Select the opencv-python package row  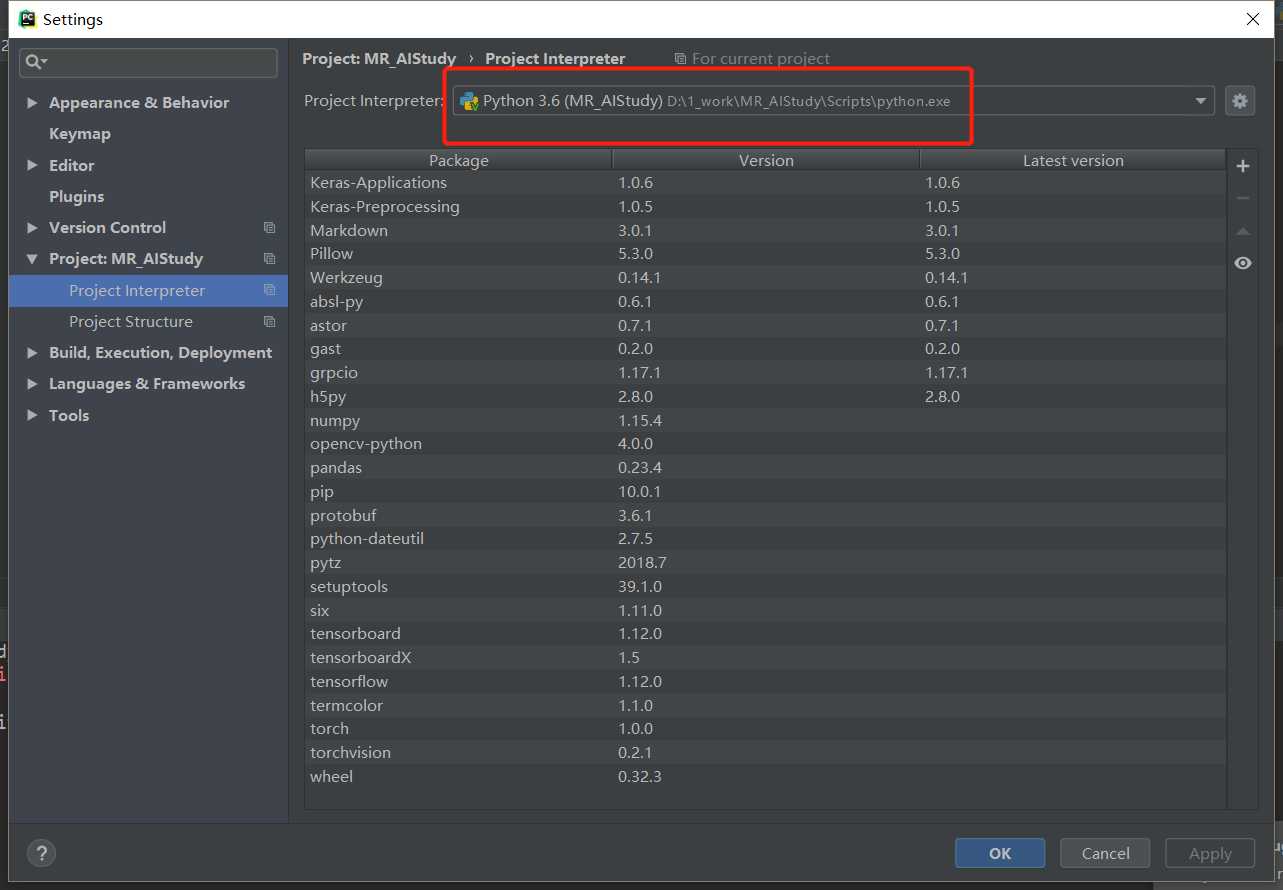[765, 444]
